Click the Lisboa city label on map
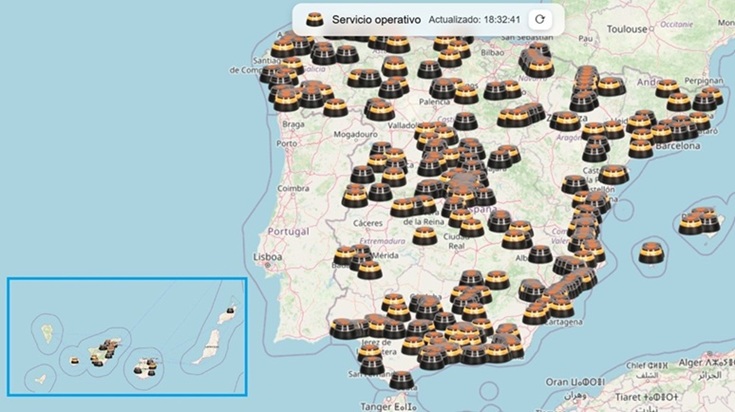The width and height of the screenshot is (735, 412). (267, 257)
